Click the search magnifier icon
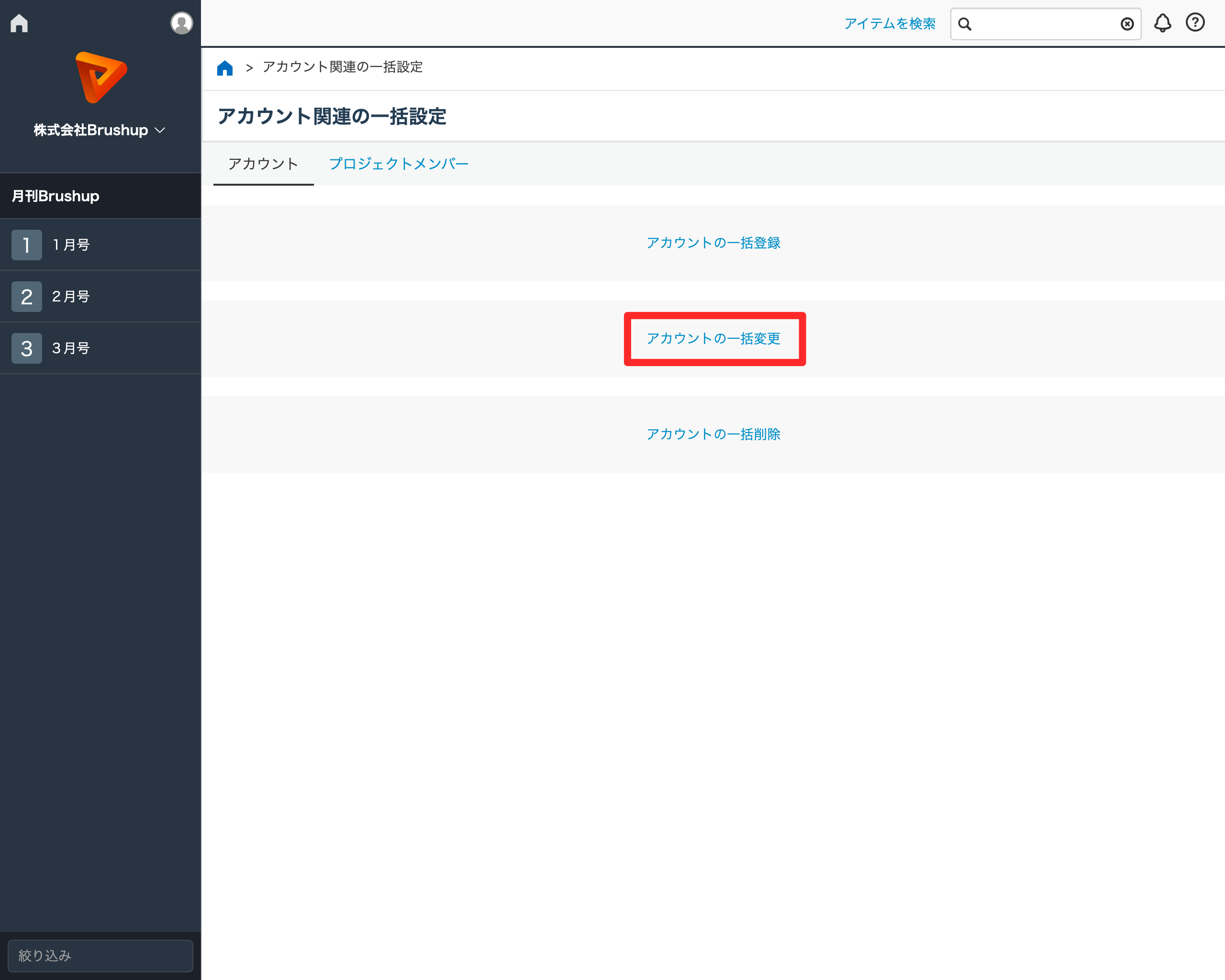1225x980 pixels. tap(965, 24)
